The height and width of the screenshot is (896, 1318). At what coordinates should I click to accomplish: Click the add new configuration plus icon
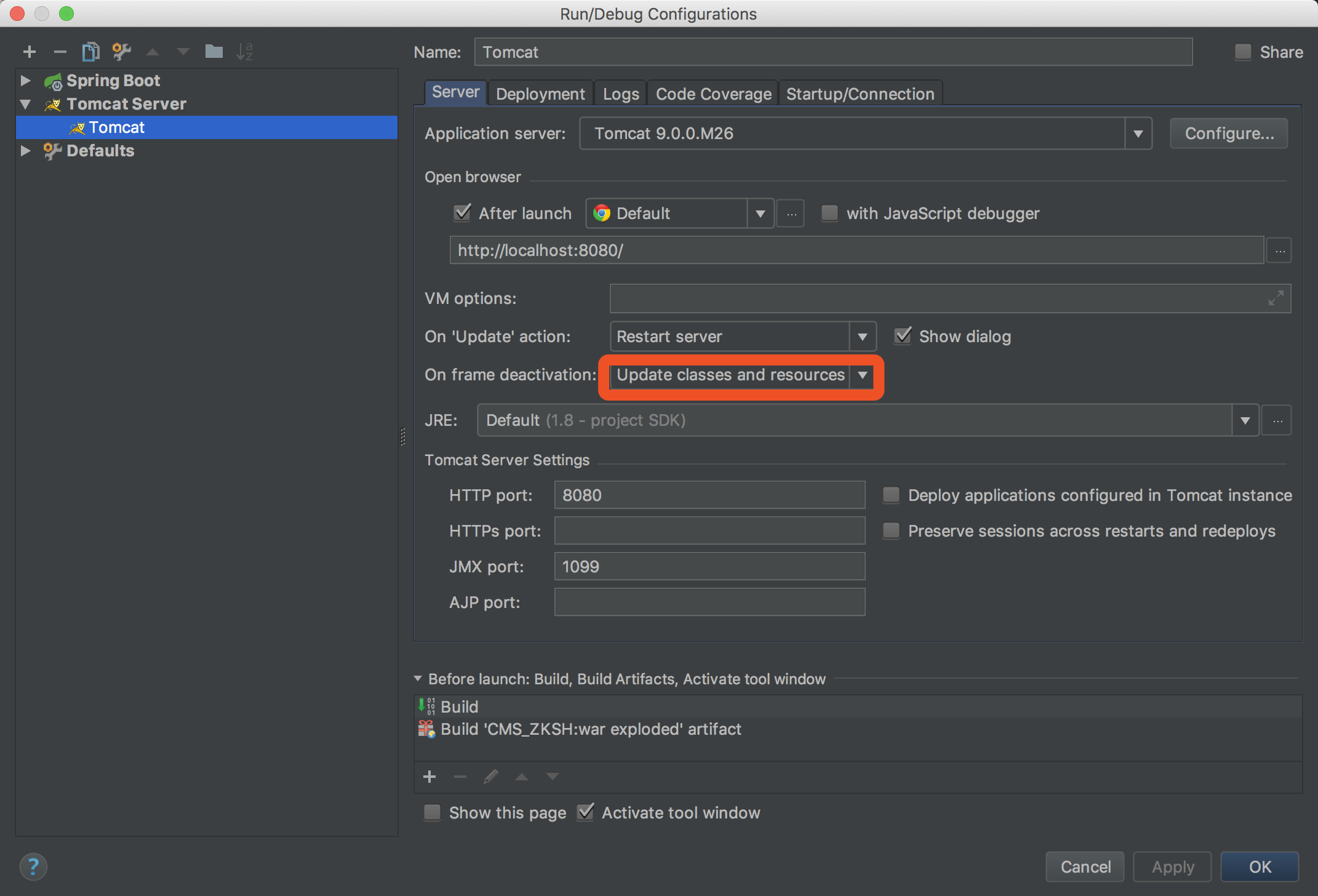point(29,52)
